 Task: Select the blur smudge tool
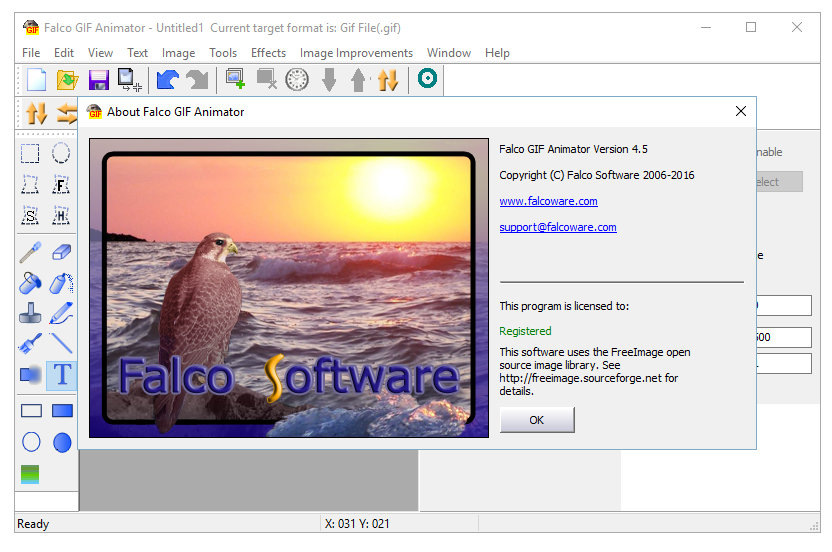tap(30, 375)
